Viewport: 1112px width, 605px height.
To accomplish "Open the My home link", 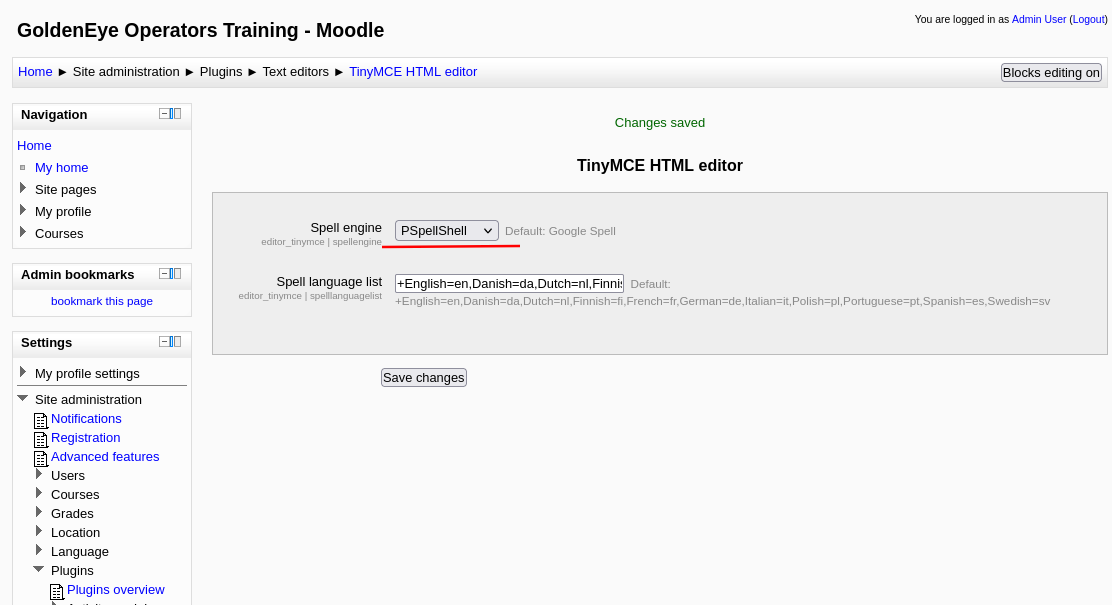I will tap(62, 167).
